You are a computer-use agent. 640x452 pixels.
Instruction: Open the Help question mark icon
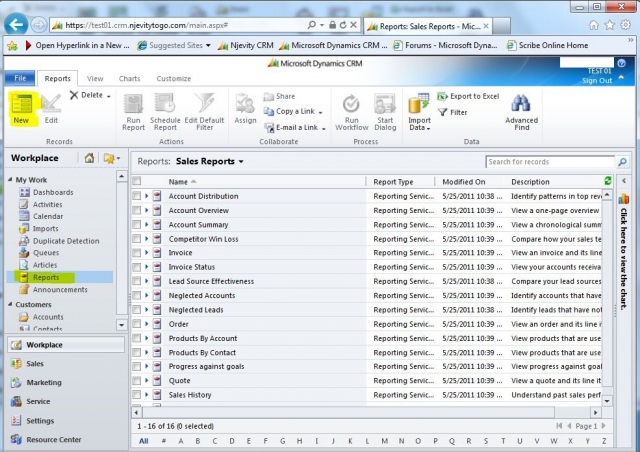[622, 63]
